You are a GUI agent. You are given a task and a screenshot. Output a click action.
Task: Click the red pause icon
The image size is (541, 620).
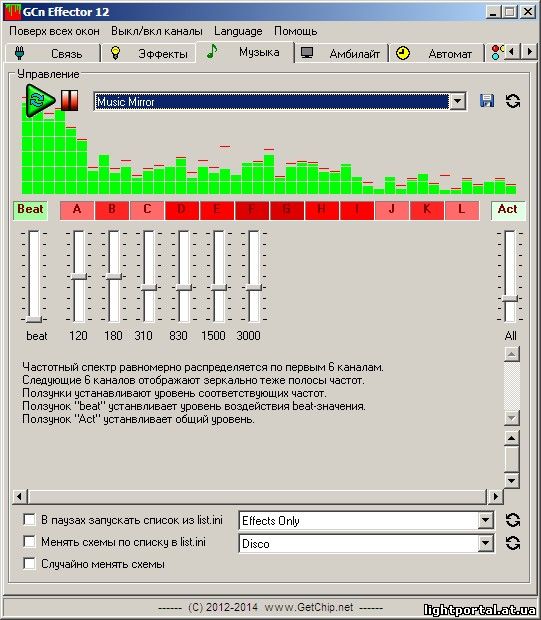click(x=70, y=100)
